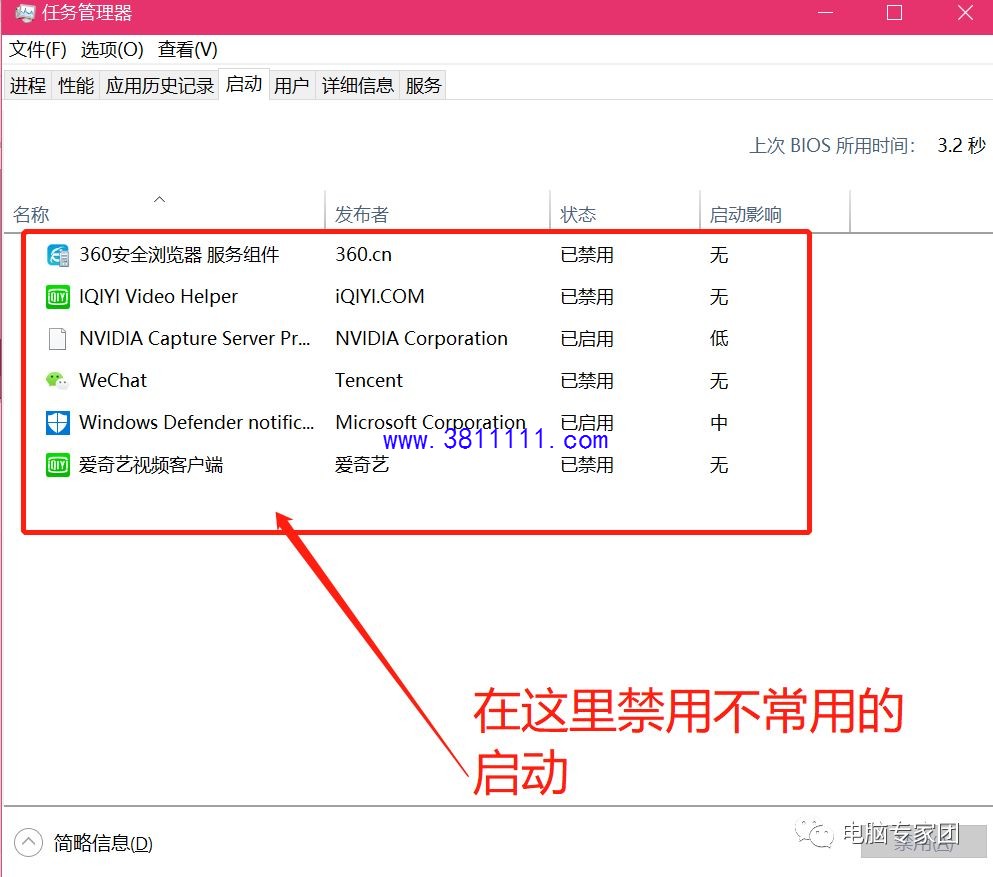Click the 已启用 status of Windows Defender row

pyautogui.click(x=587, y=422)
